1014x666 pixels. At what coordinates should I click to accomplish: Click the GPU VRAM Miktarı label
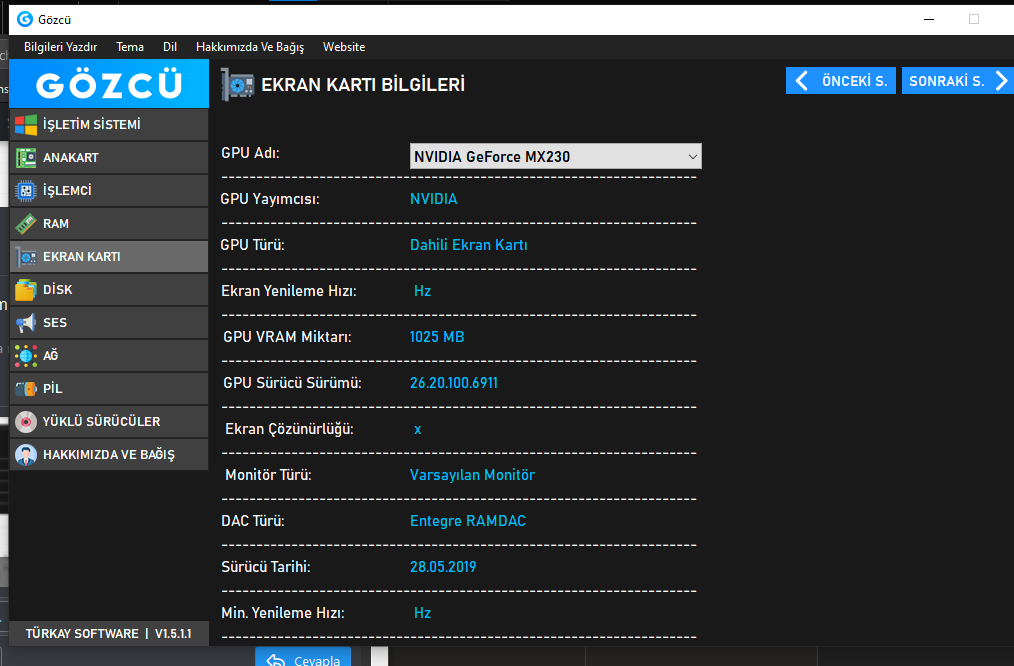(287, 337)
